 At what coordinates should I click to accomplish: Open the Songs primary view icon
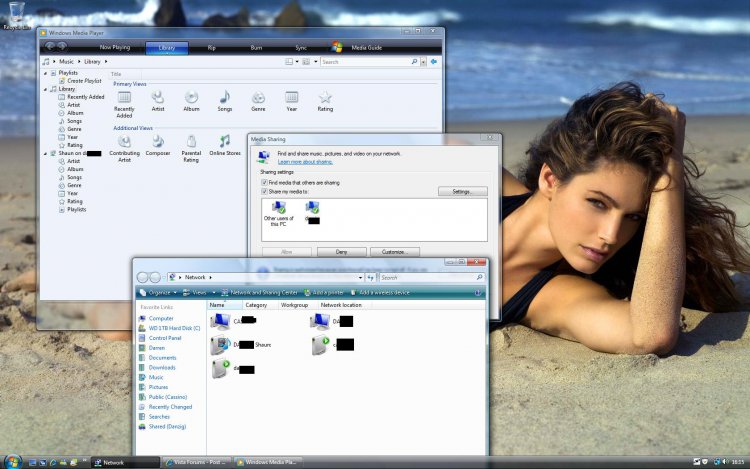(x=225, y=97)
